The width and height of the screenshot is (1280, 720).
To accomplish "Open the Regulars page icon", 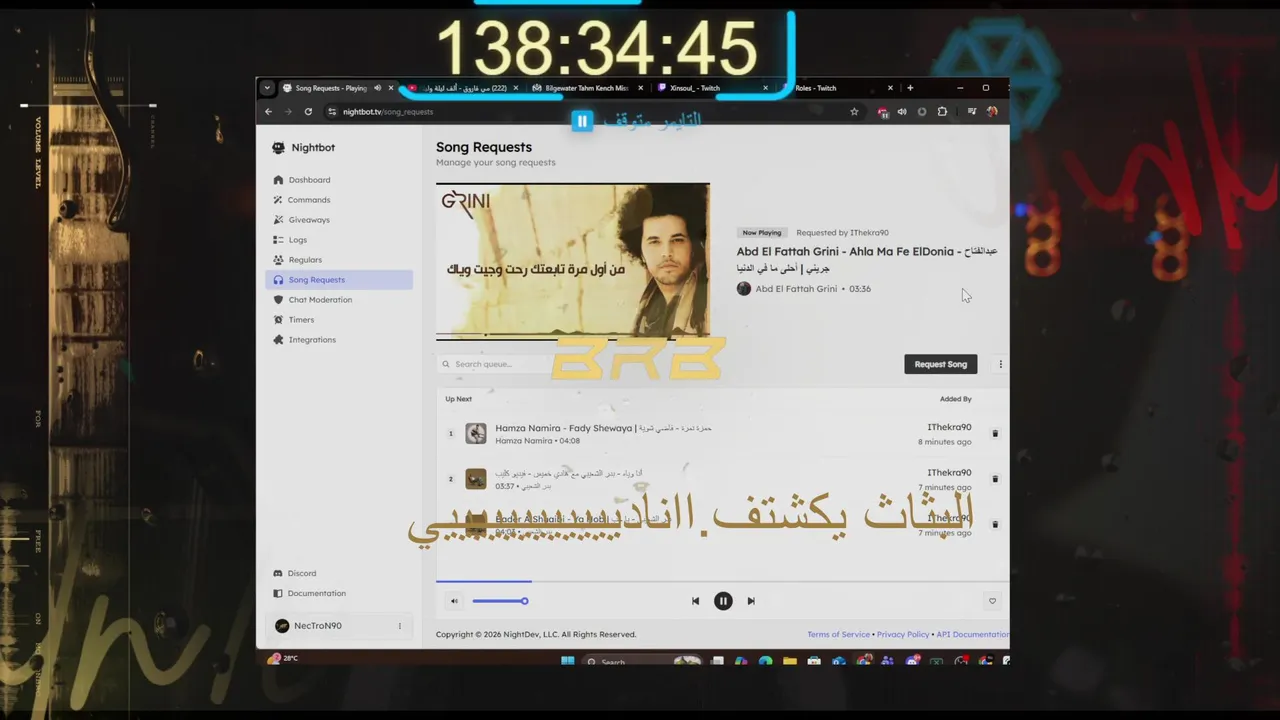I will pos(278,260).
